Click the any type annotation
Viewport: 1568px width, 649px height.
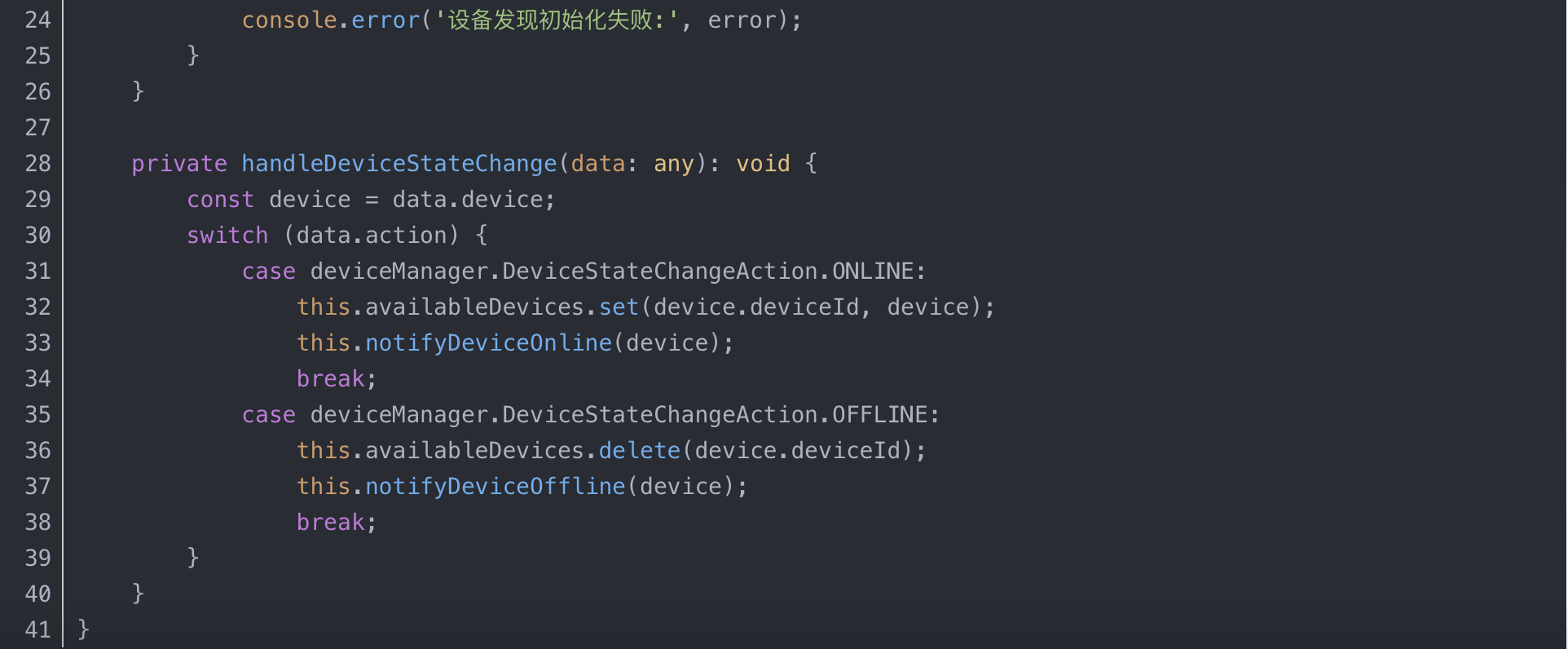tap(673, 163)
